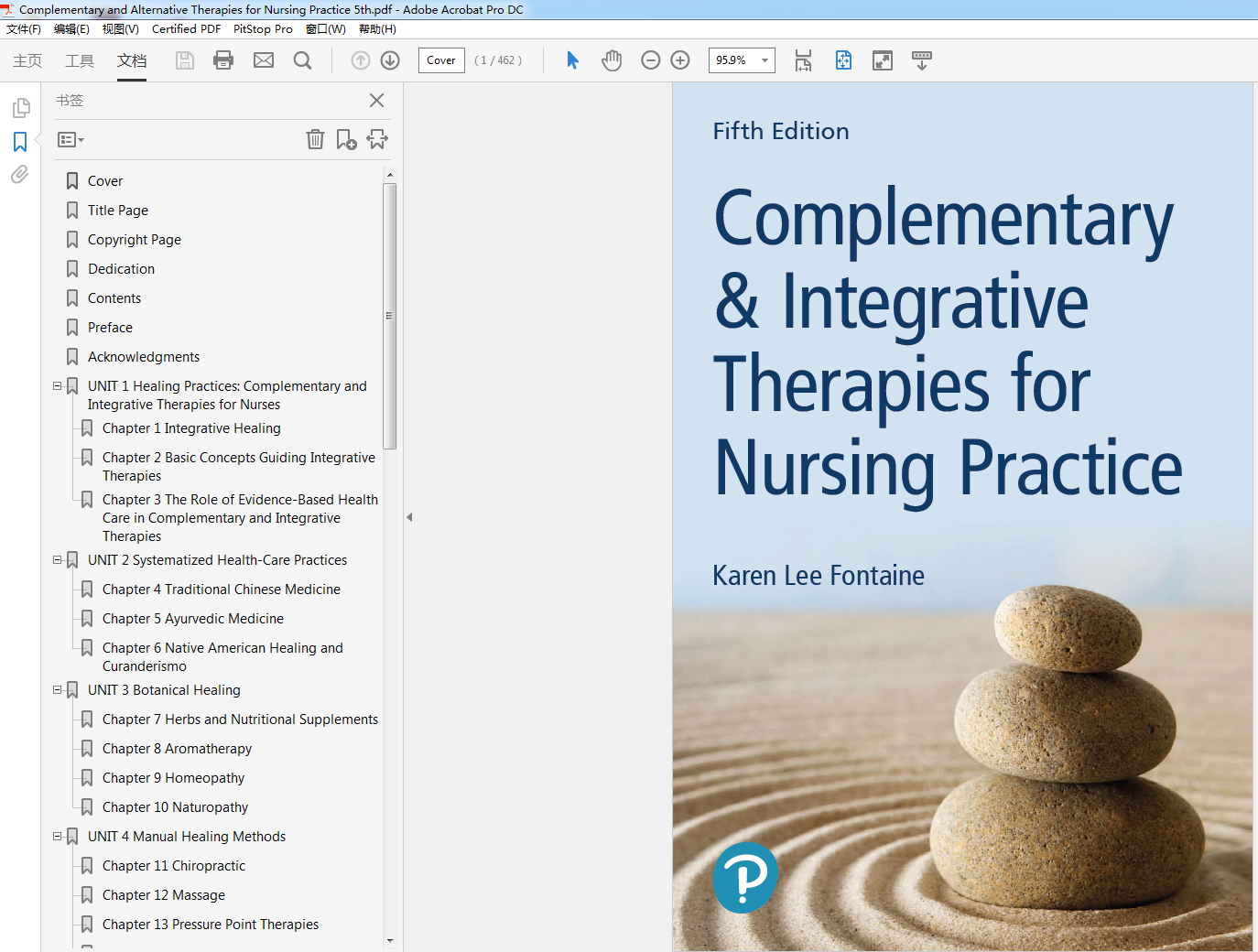Open the zoom percentage dropdown arrow
The height and width of the screenshot is (952, 1258).
[765, 60]
